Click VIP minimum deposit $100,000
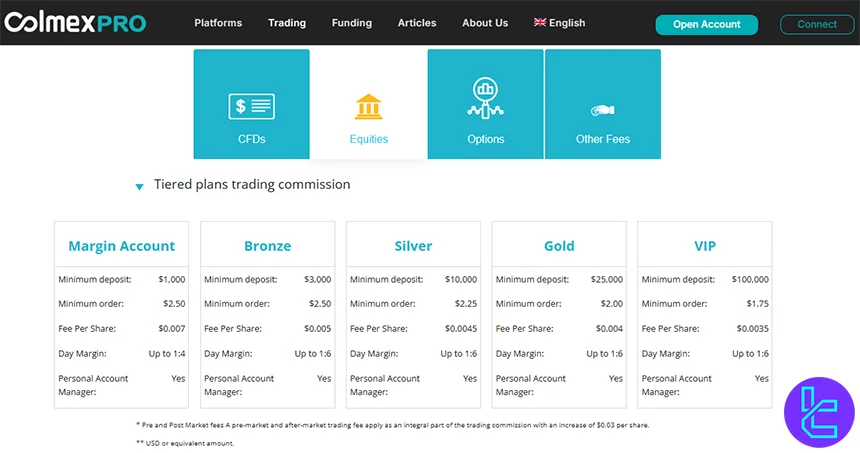860x453 pixels. pyautogui.click(x=750, y=279)
